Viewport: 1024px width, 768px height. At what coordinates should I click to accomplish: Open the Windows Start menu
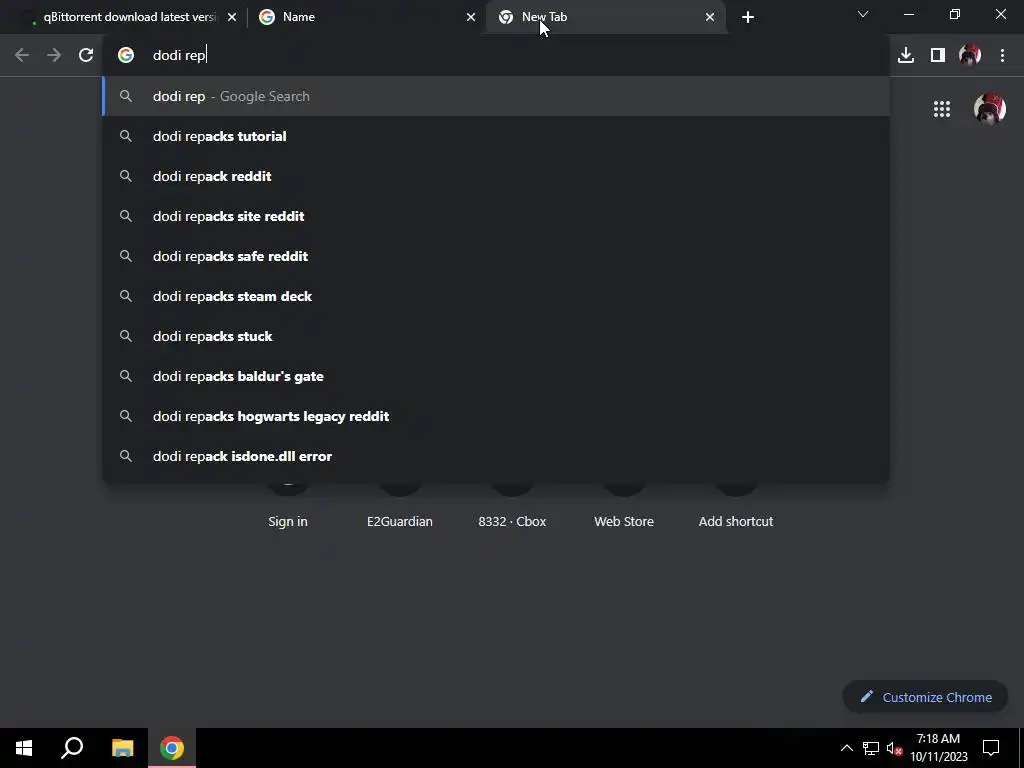[x=24, y=748]
